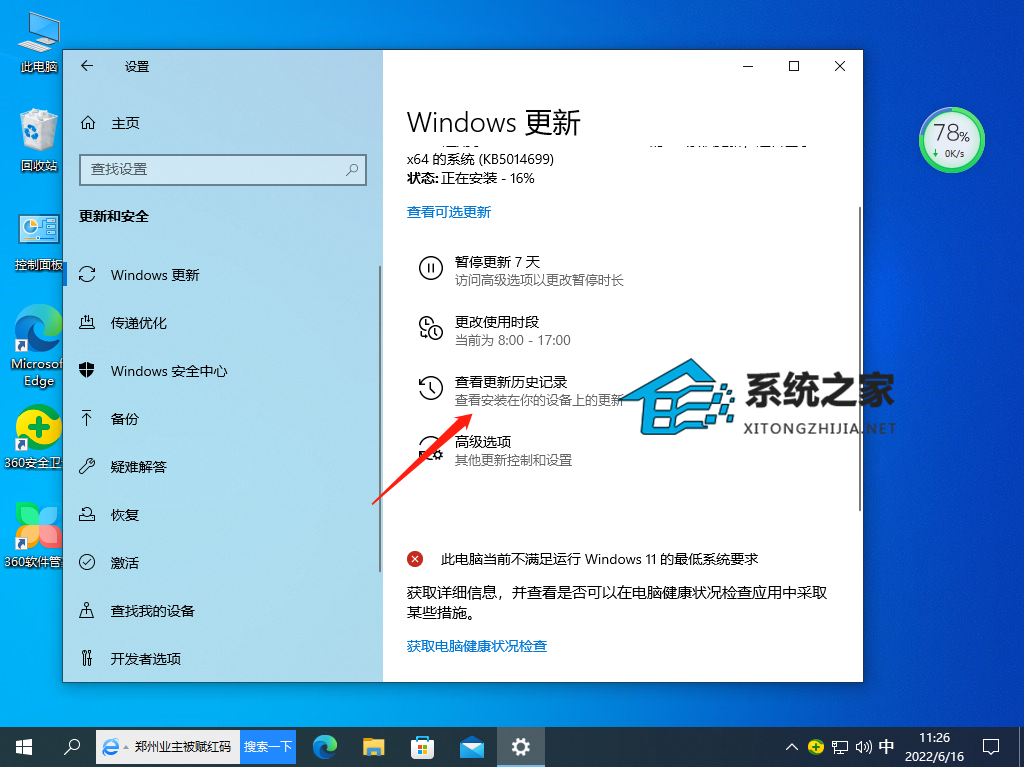Open 开发者选项 developer settings icon
1024x767 pixels.
click(88, 659)
